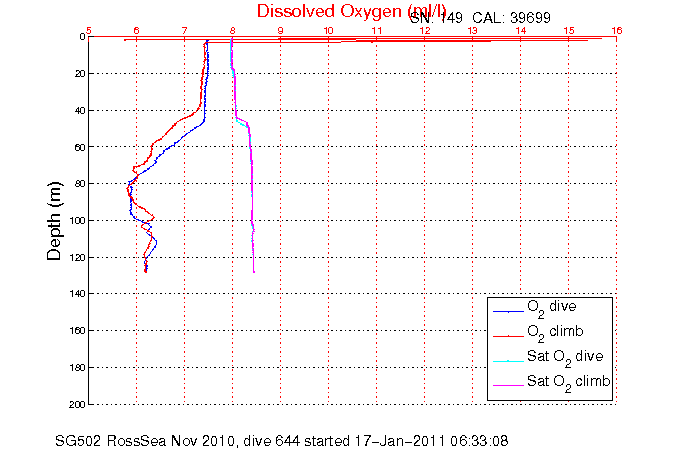Click the dive 644 caption below the plot

tap(281, 441)
